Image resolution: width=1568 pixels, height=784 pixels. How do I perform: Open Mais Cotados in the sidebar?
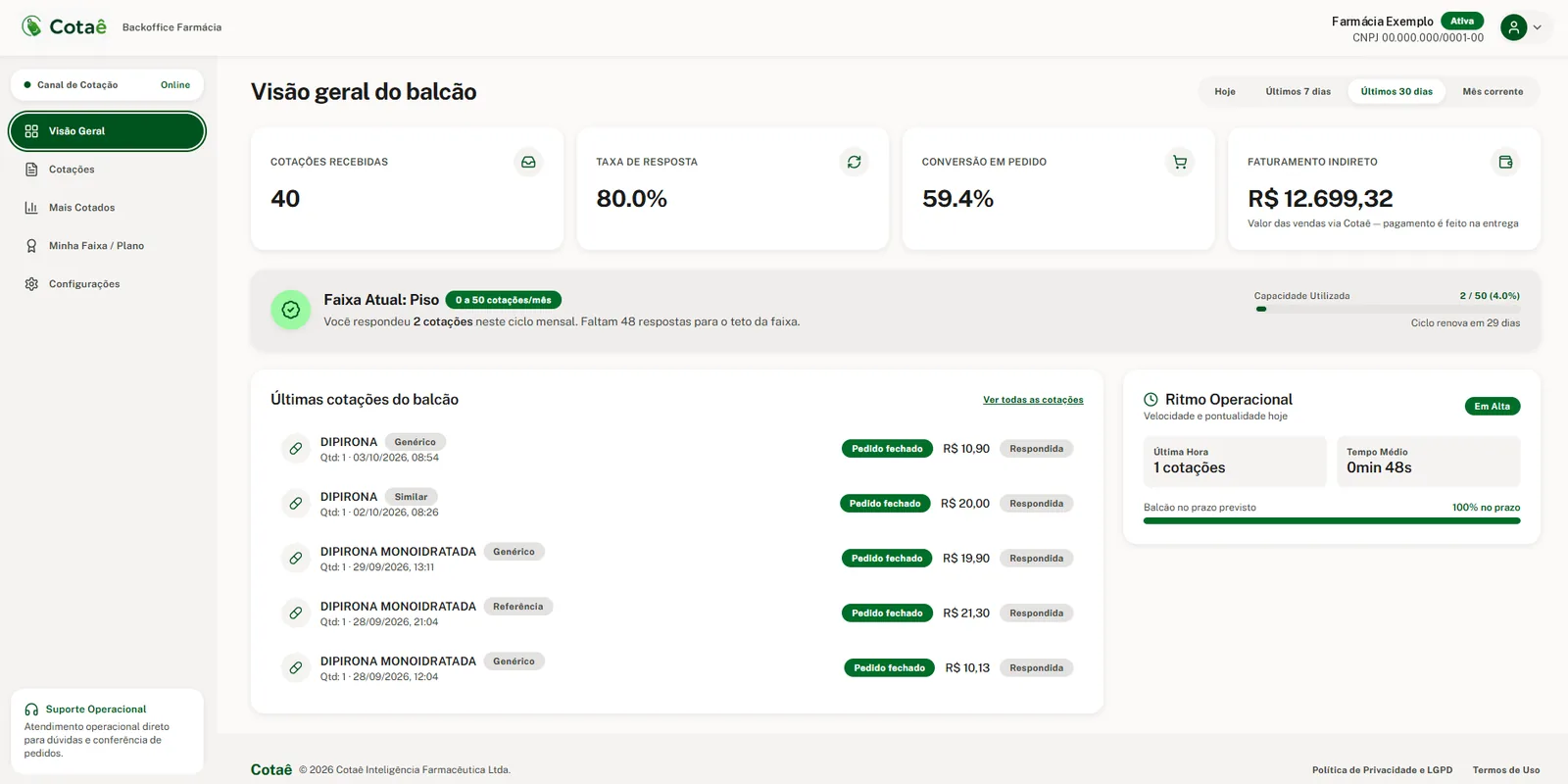[107, 208]
